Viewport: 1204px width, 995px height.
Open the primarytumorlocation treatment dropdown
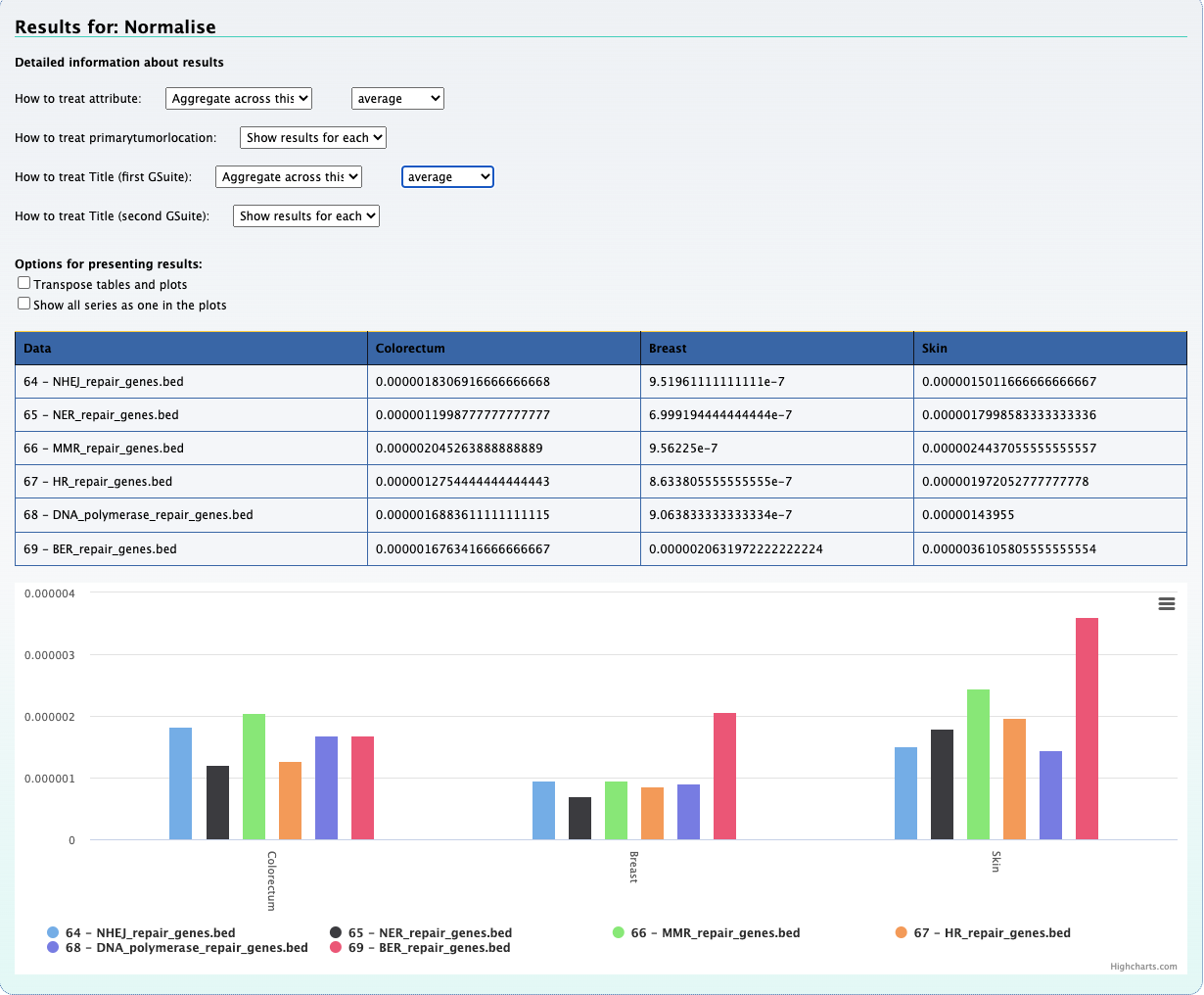(x=313, y=137)
